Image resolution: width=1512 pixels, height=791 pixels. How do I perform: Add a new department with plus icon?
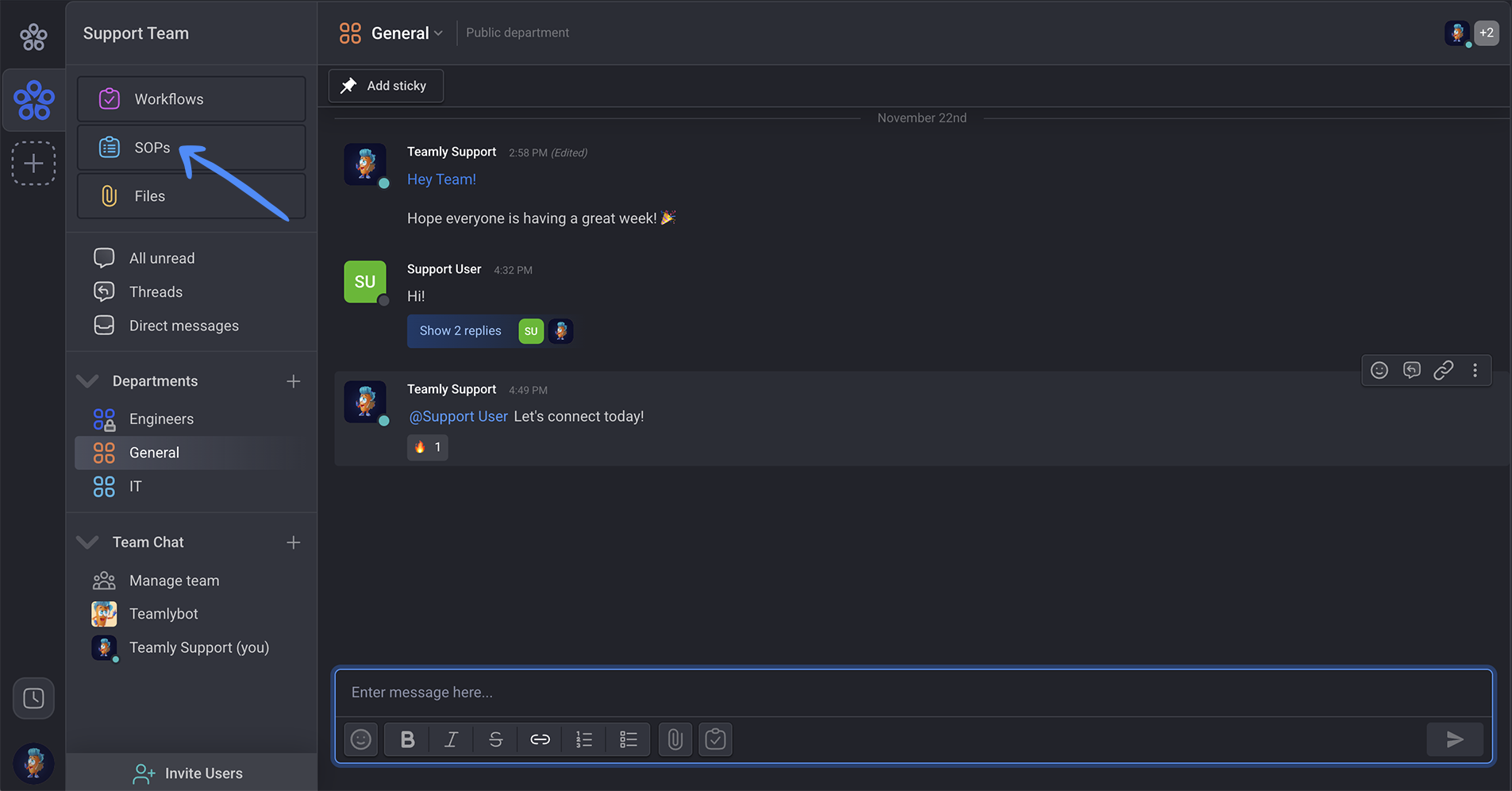pyautogui.click(x=294, y=381)
